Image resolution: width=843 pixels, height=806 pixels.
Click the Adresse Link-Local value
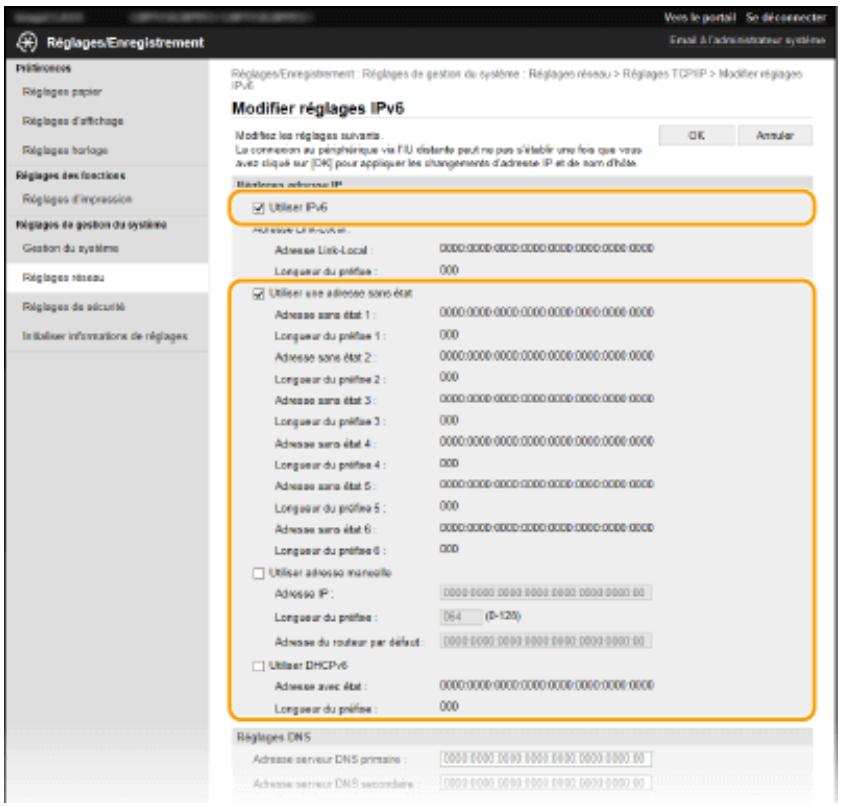pos(547,248)
